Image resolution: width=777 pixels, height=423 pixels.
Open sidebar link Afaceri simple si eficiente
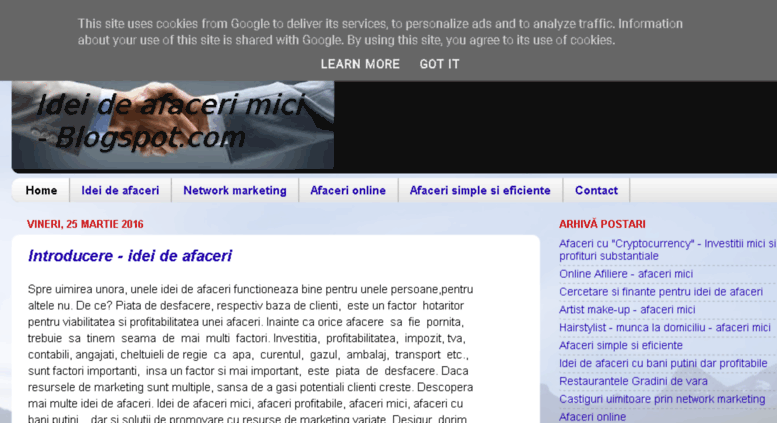click(x=620, y=345)
